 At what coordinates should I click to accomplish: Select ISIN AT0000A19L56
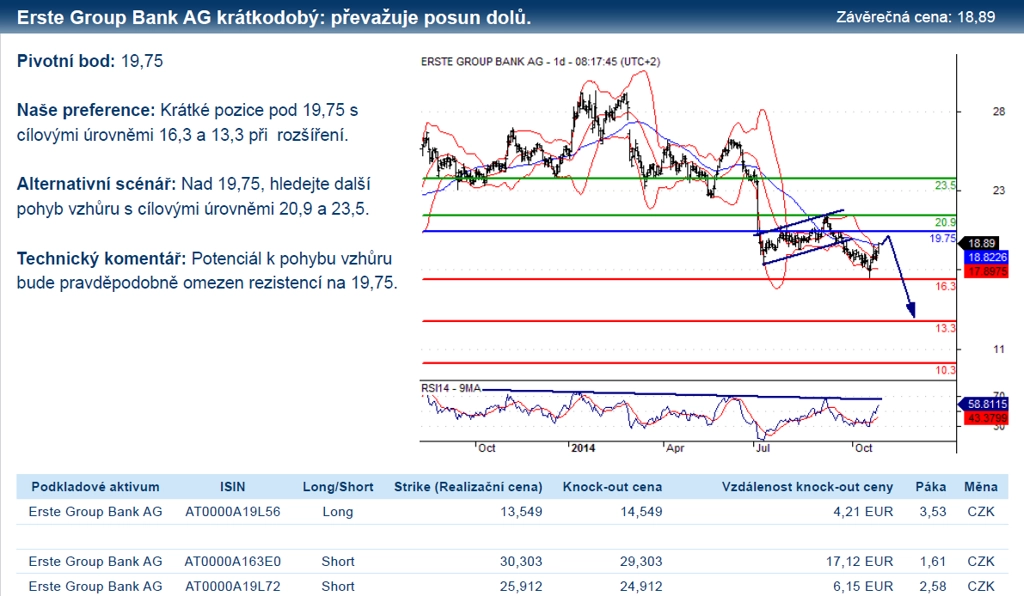[x=232, y=512]
